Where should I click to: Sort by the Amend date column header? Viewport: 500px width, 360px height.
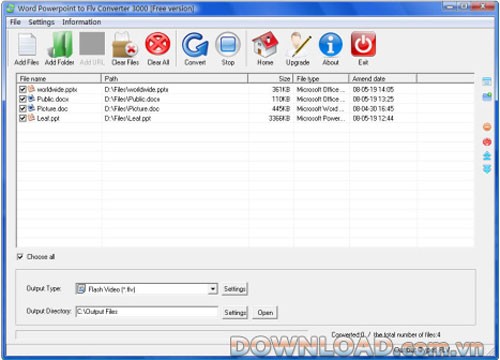tap(383, 79)
